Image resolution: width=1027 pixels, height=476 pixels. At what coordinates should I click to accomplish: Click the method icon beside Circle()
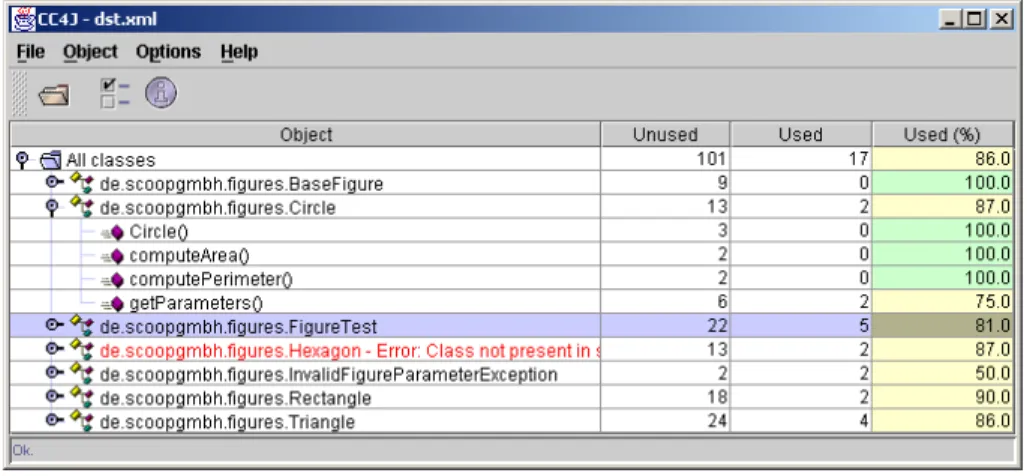[x=112, y=232]
